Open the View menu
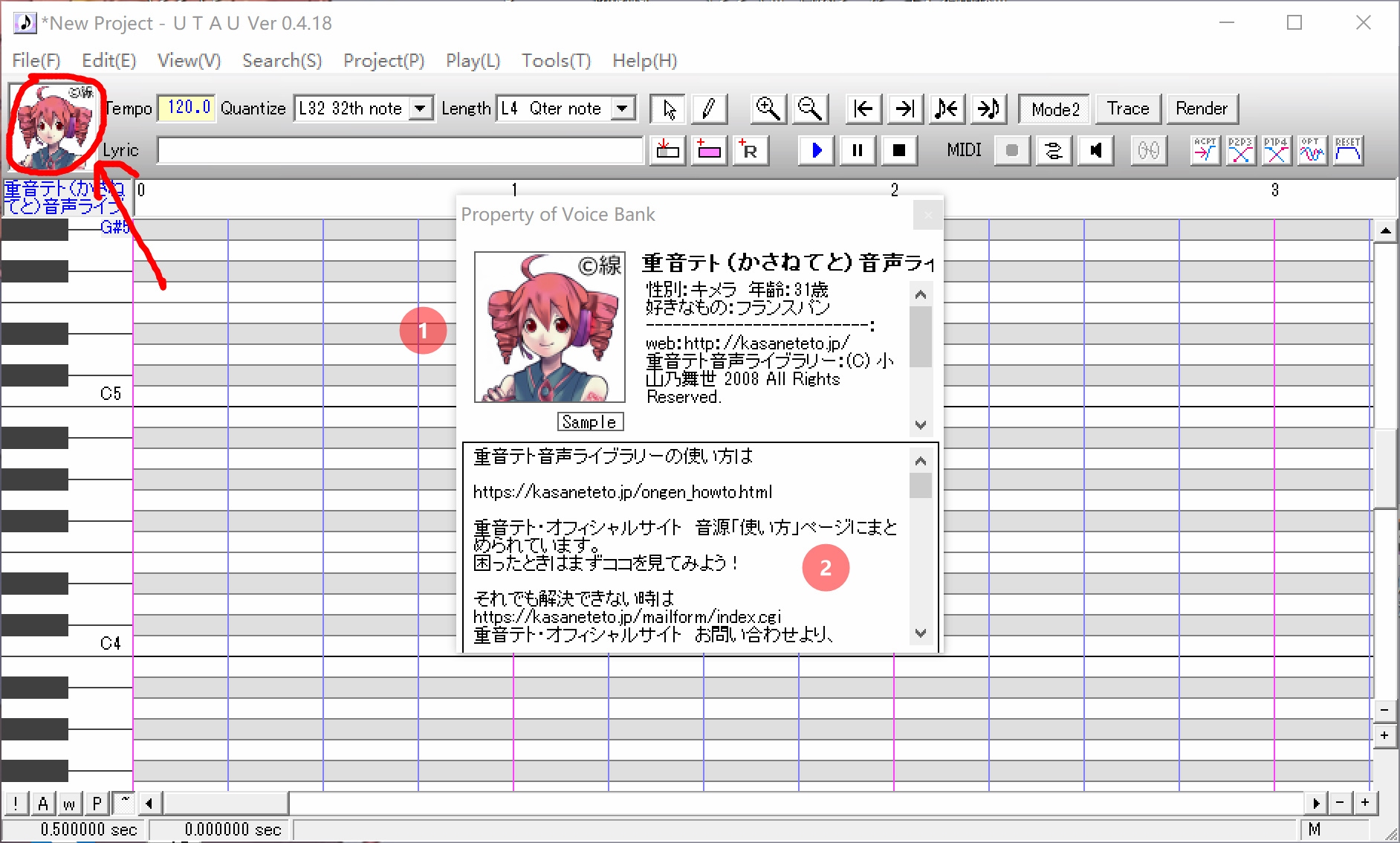Image resolution: width=1400 pixels, height=843 pixels. coord(189,61)
